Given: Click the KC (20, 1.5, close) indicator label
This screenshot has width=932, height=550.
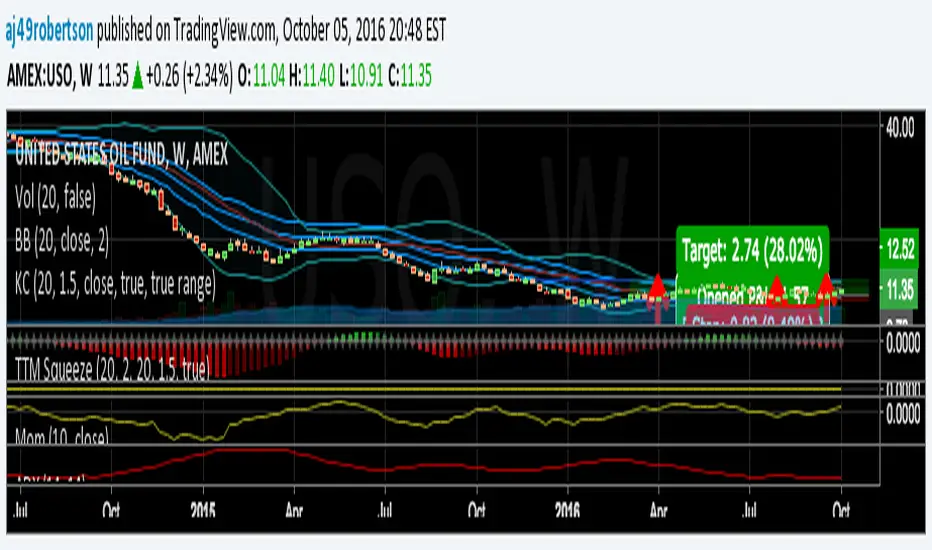Looking at the screenshot, I should pos(115,284).
